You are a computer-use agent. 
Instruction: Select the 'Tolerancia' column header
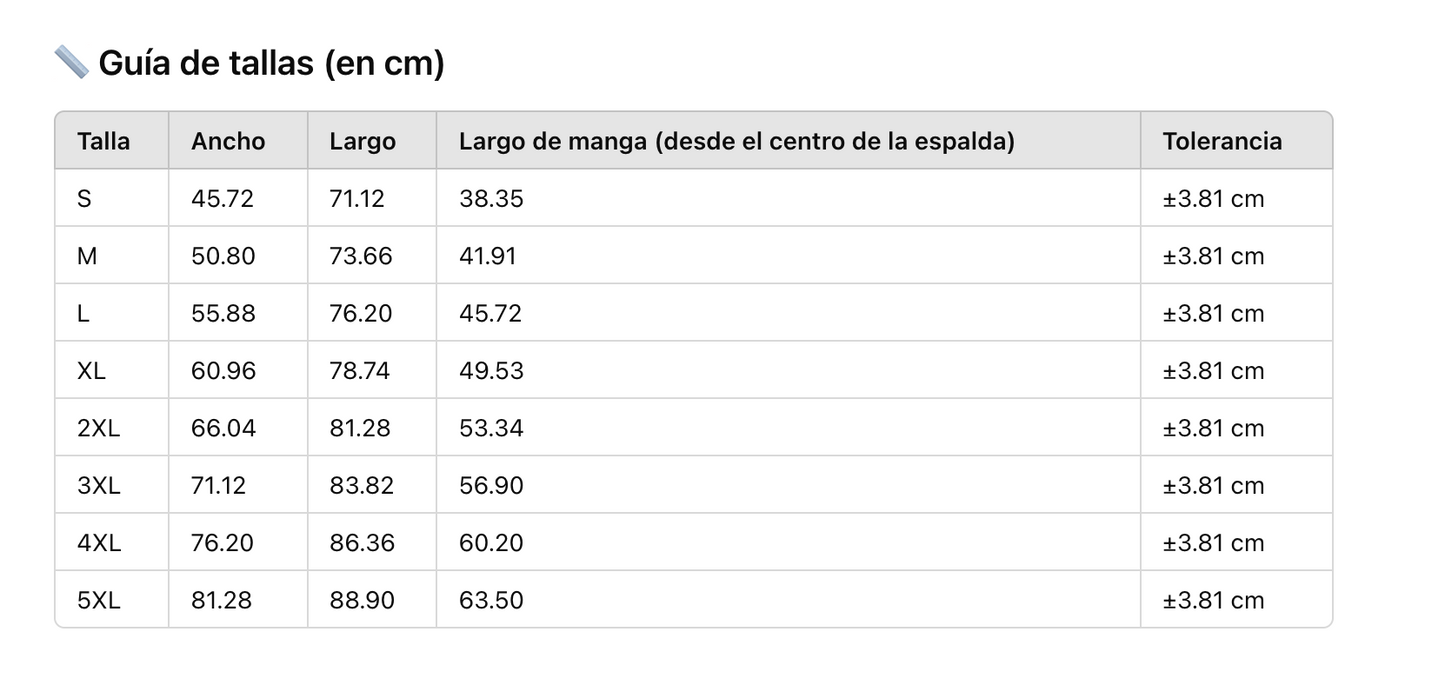coord(1222,141)
